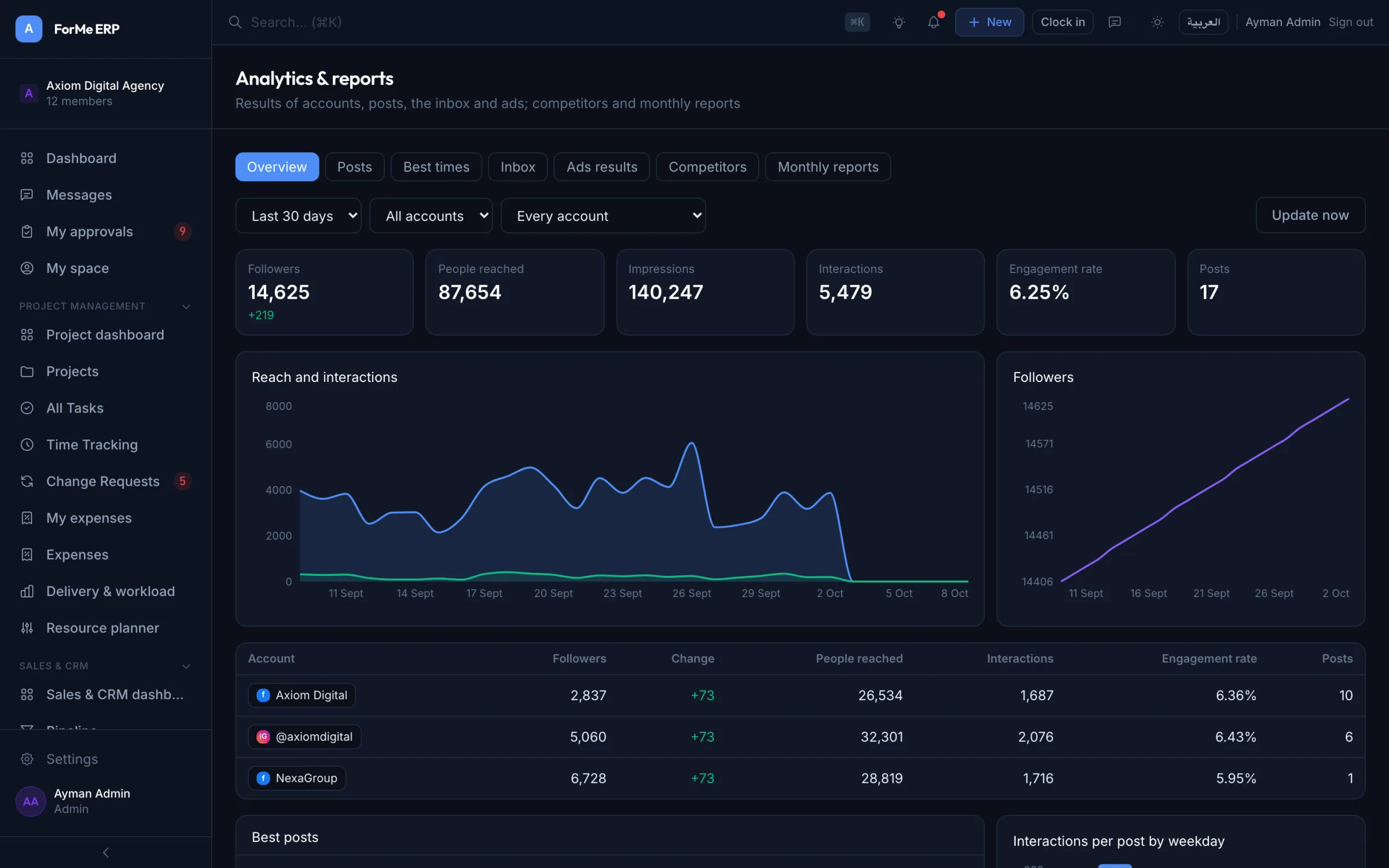Click the @axiomdigital account chip
The image size is (1389, 868).
pyautogui.click(x=304, y=737)
